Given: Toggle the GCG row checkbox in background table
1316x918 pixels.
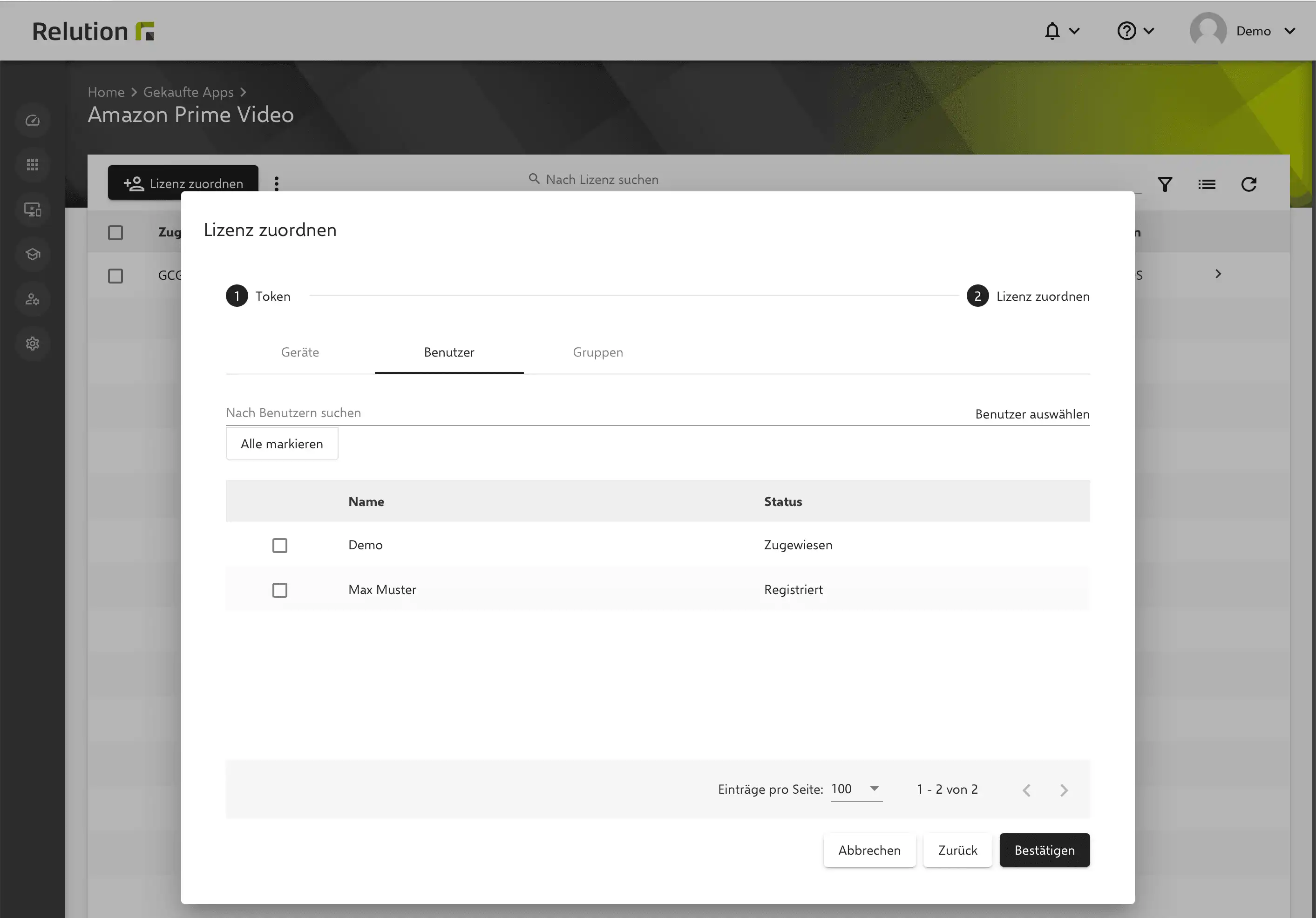Looking at the screenshot, I should click(115, 276).
